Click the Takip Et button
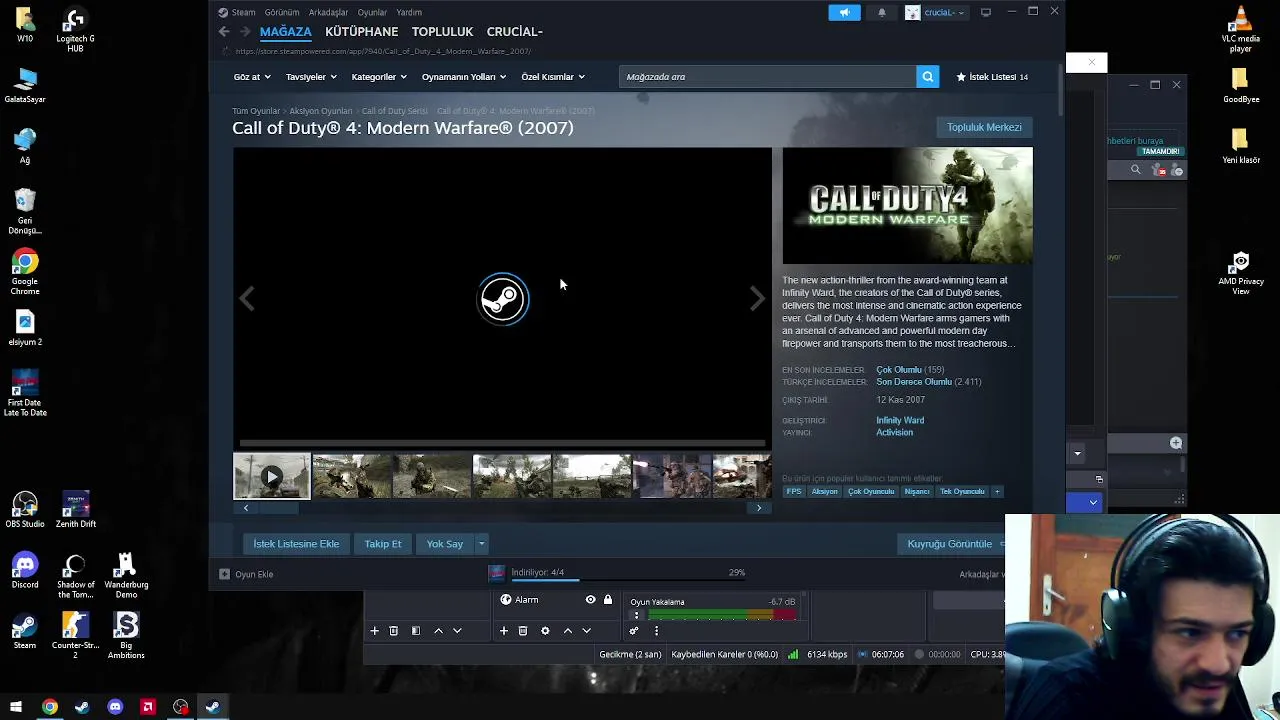Image resolution: width=1280 pixels, height=720 pixels. pyautogui.click(x=383, y=544)
